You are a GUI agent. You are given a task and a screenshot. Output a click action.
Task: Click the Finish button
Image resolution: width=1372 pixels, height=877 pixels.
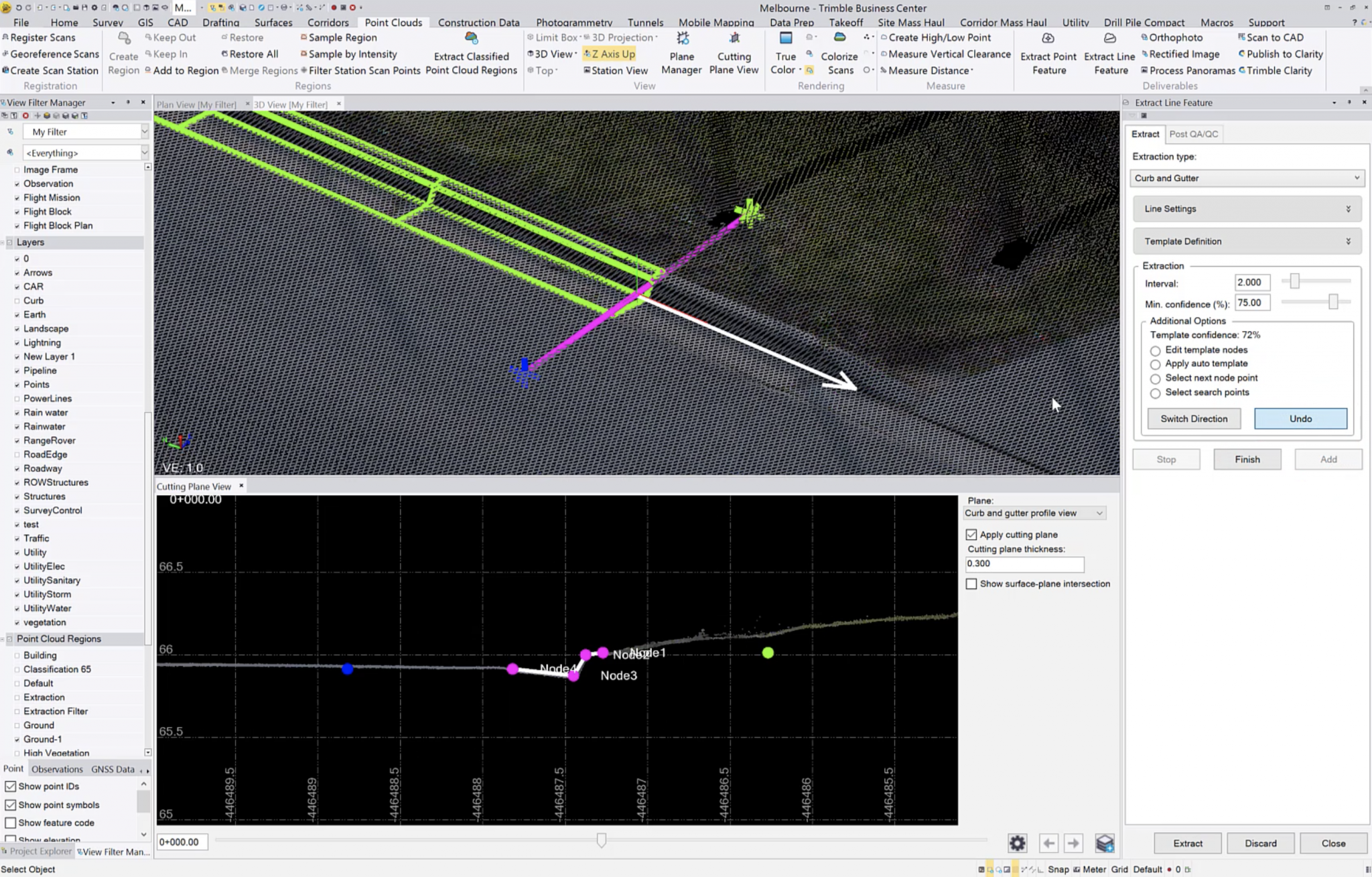[1247, 460]
